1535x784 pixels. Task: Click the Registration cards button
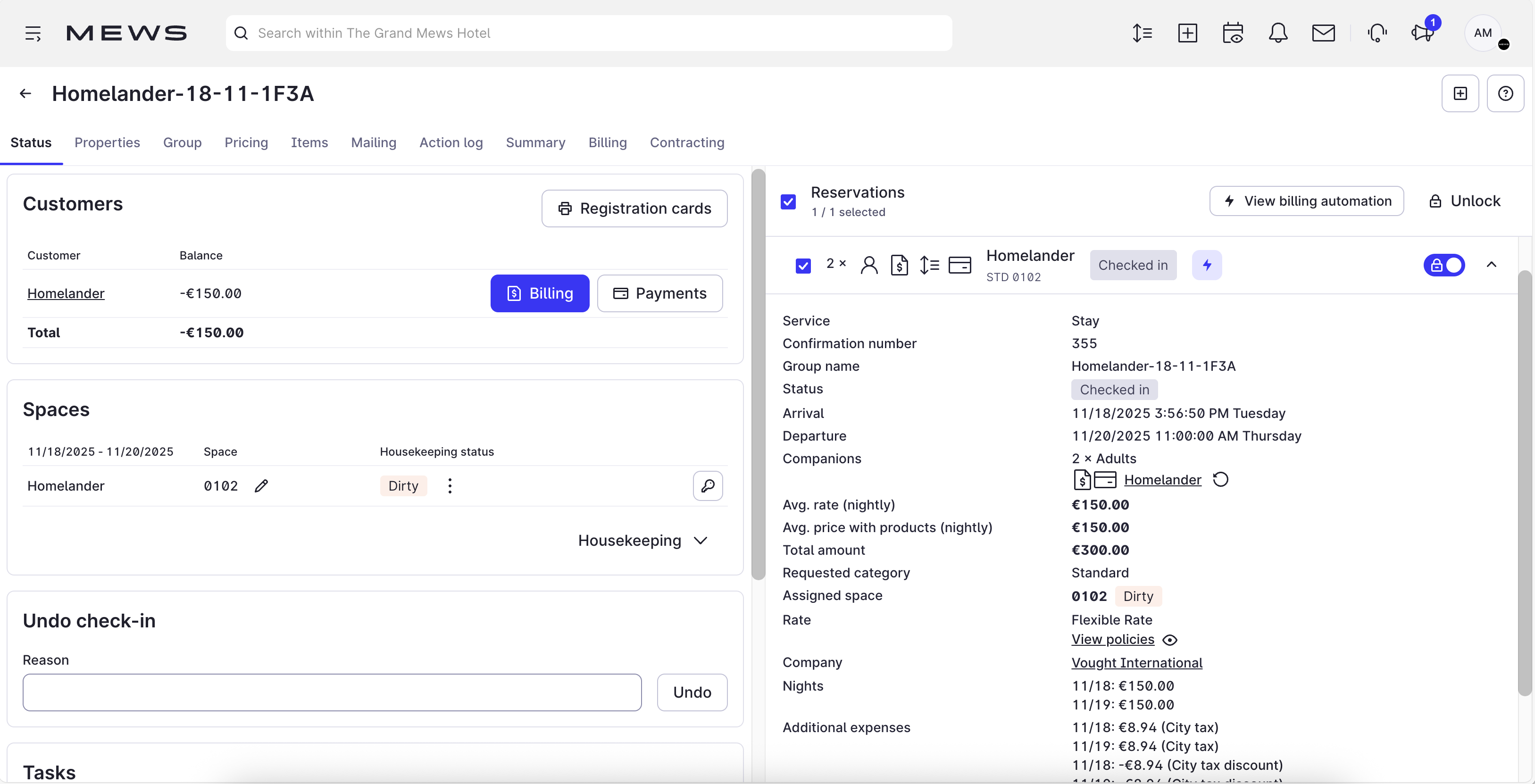click(634, 209)
